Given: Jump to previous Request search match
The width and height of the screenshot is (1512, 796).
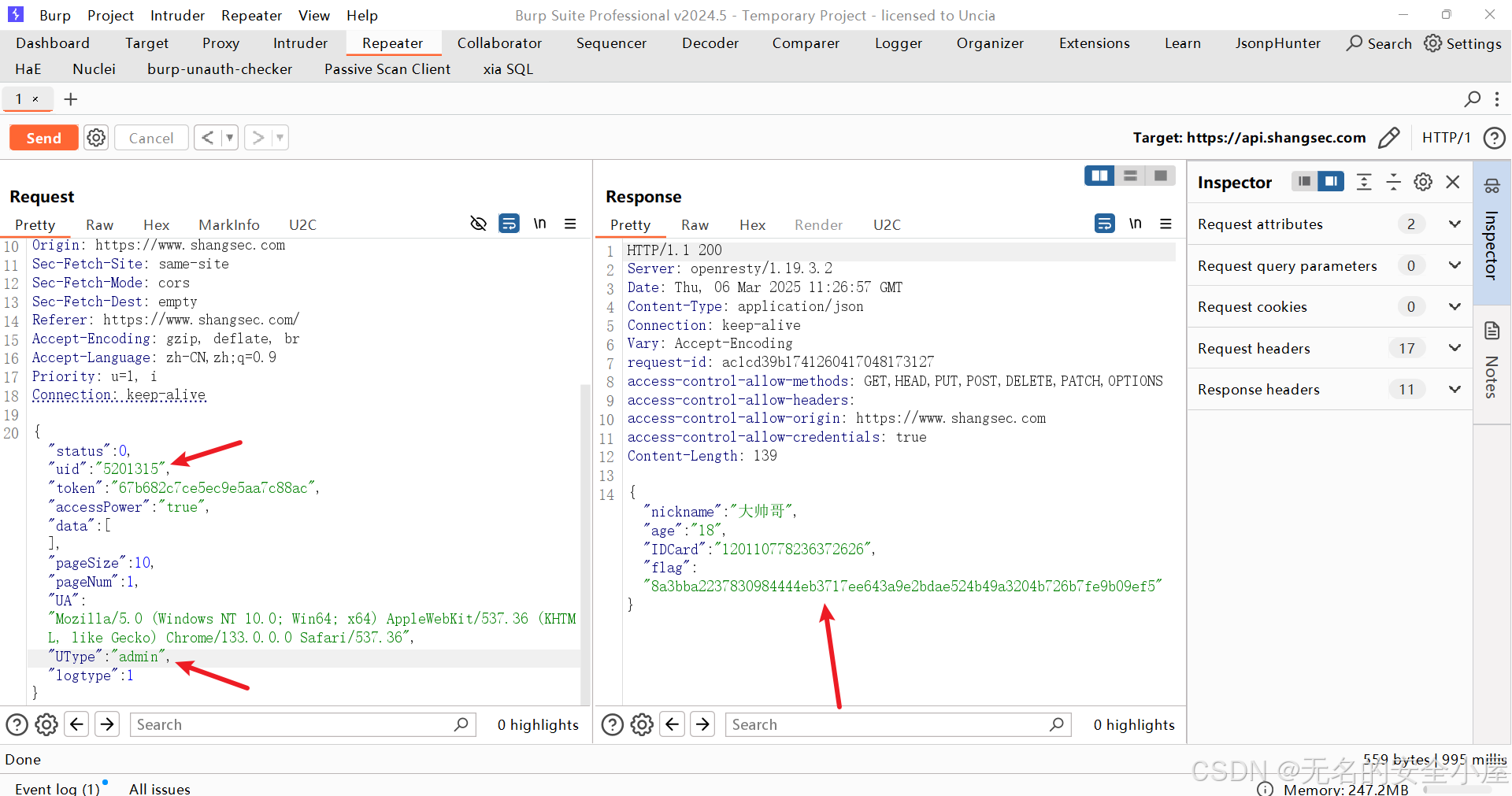Looking at the screenshot, I should (76, 724).
